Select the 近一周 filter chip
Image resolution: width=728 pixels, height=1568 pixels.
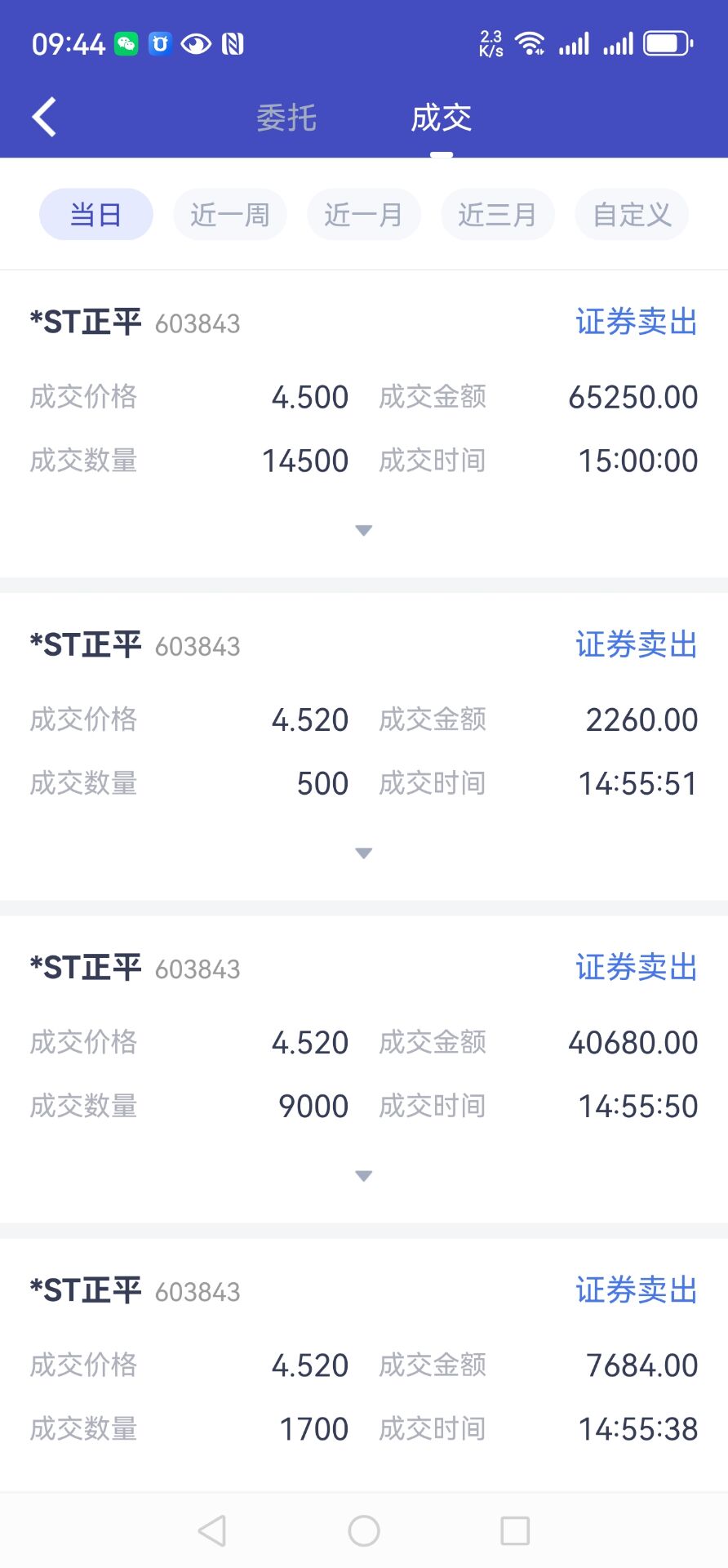pos(230,215)
